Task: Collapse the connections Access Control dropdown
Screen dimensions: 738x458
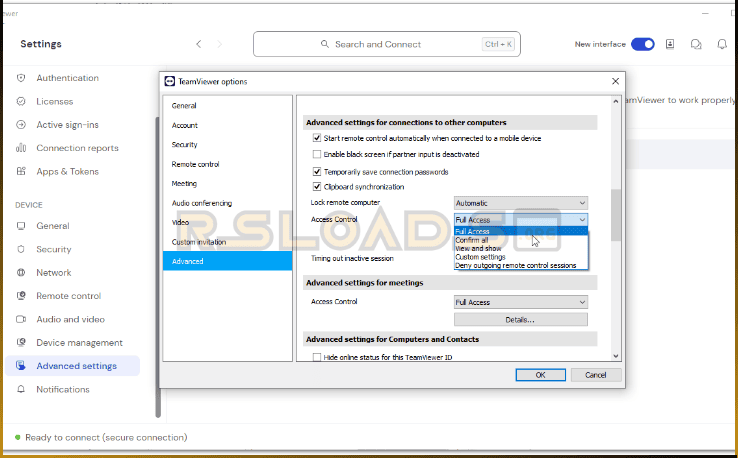Action: coord(521,220)
